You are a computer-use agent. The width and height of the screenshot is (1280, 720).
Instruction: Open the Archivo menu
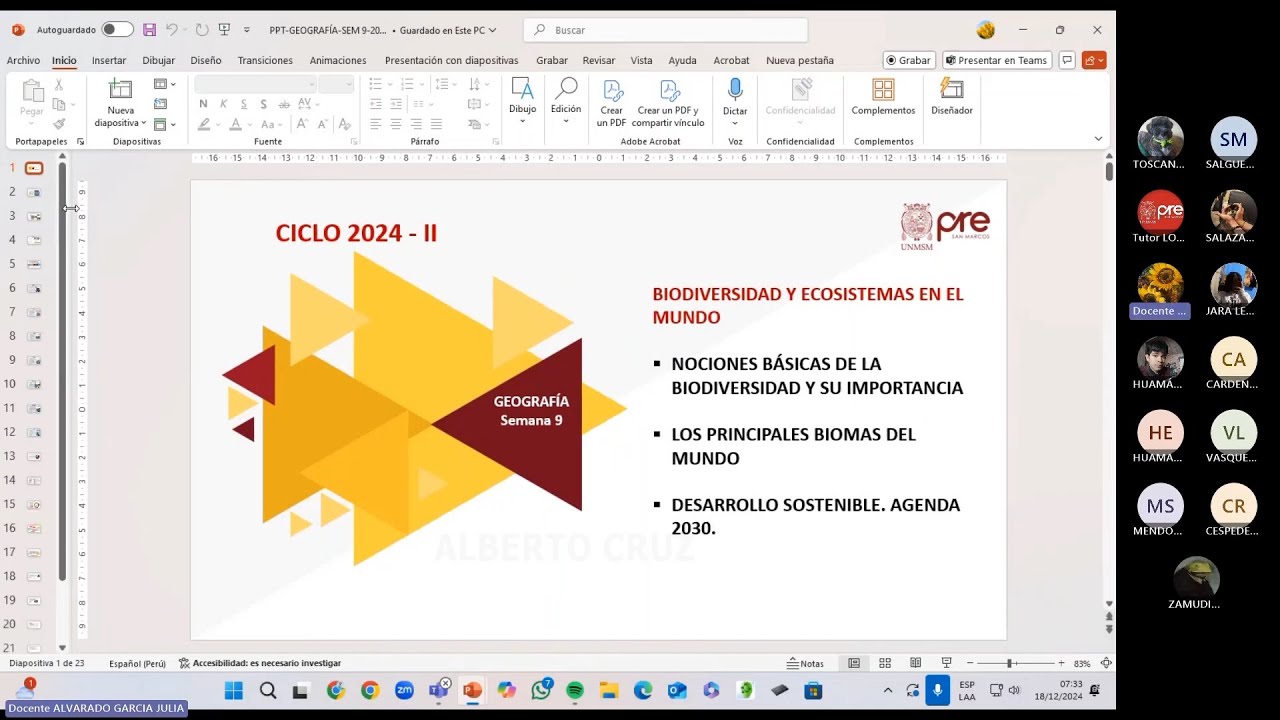point(23,60)
